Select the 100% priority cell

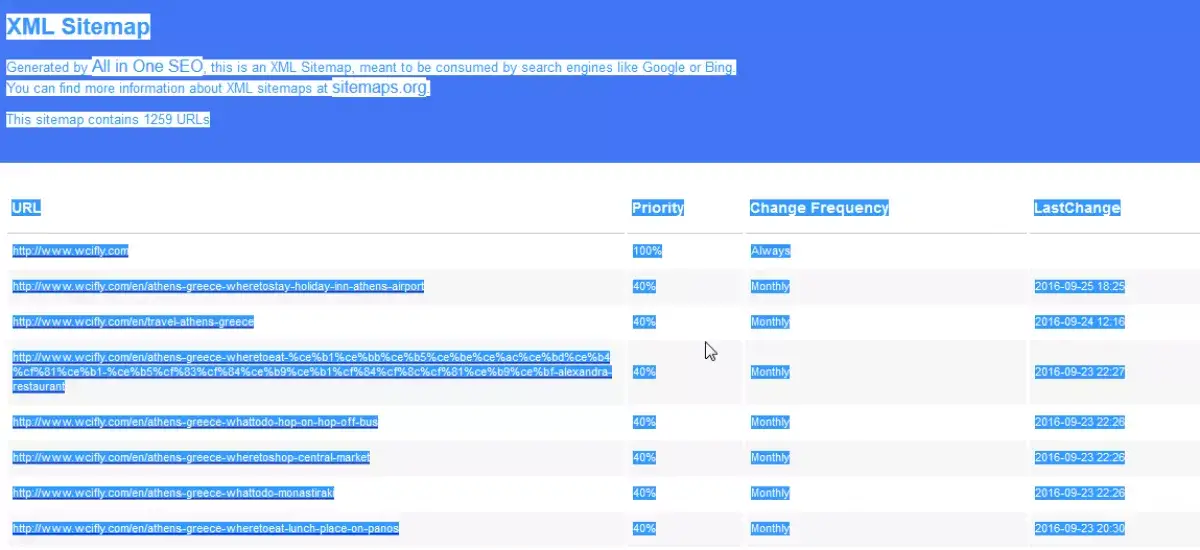click(x=647, y=251)
